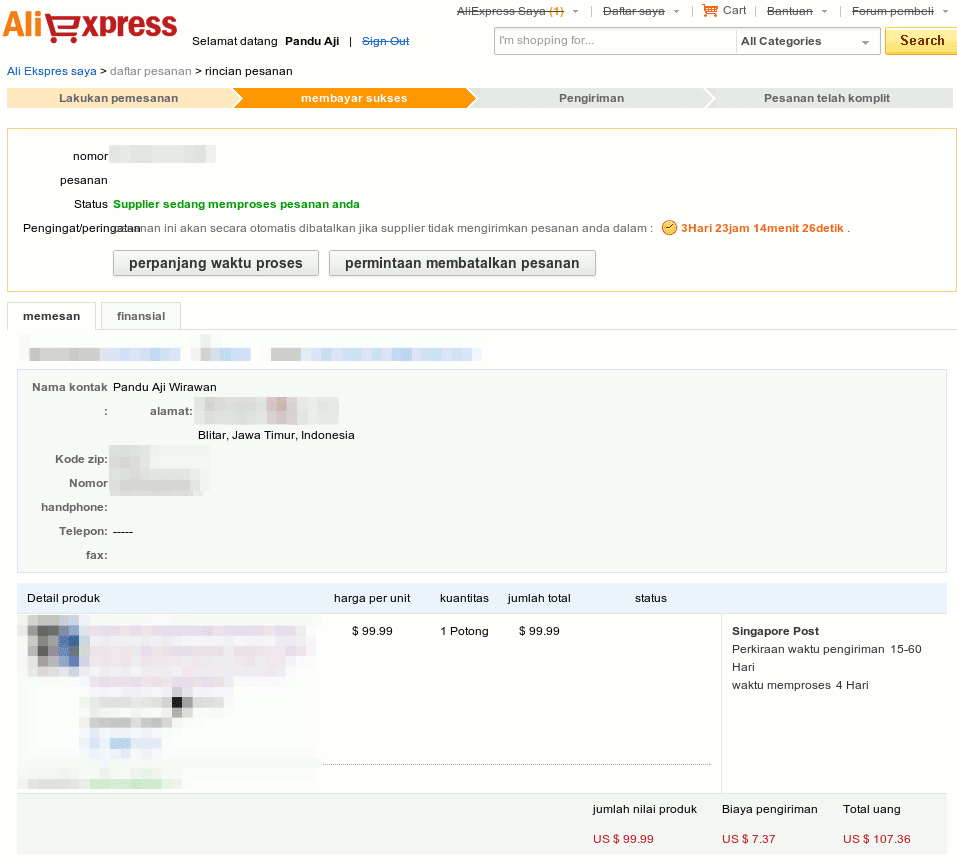Click the 'Total uang' label
Screen dimensions: 957x860
point(872,809)
